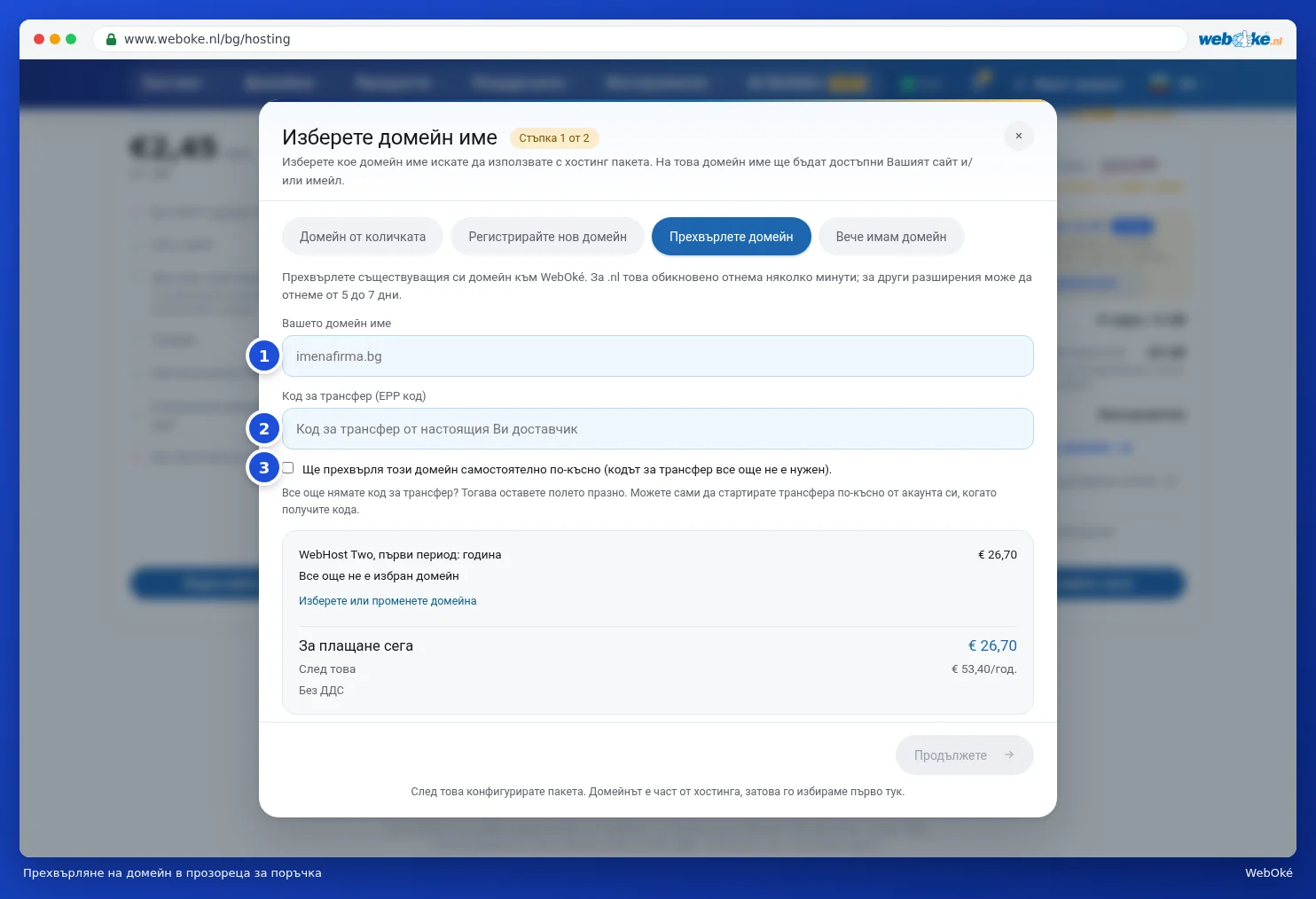This screenshot has height=899, width=1316.
Task: Click the 'Изберете домейн име' heading
Action: point(389,137)
